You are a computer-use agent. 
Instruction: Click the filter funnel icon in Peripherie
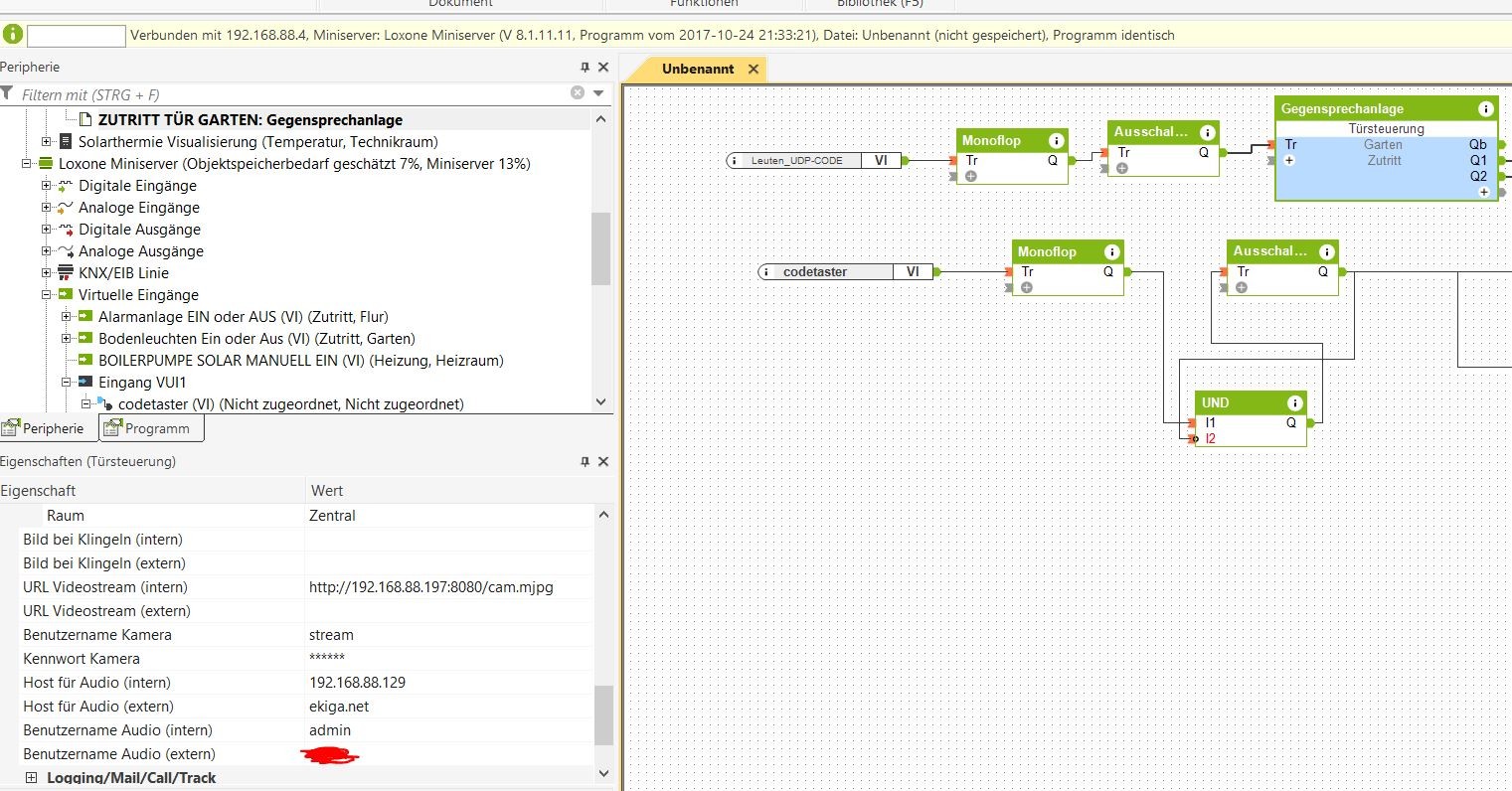[7, 93]
